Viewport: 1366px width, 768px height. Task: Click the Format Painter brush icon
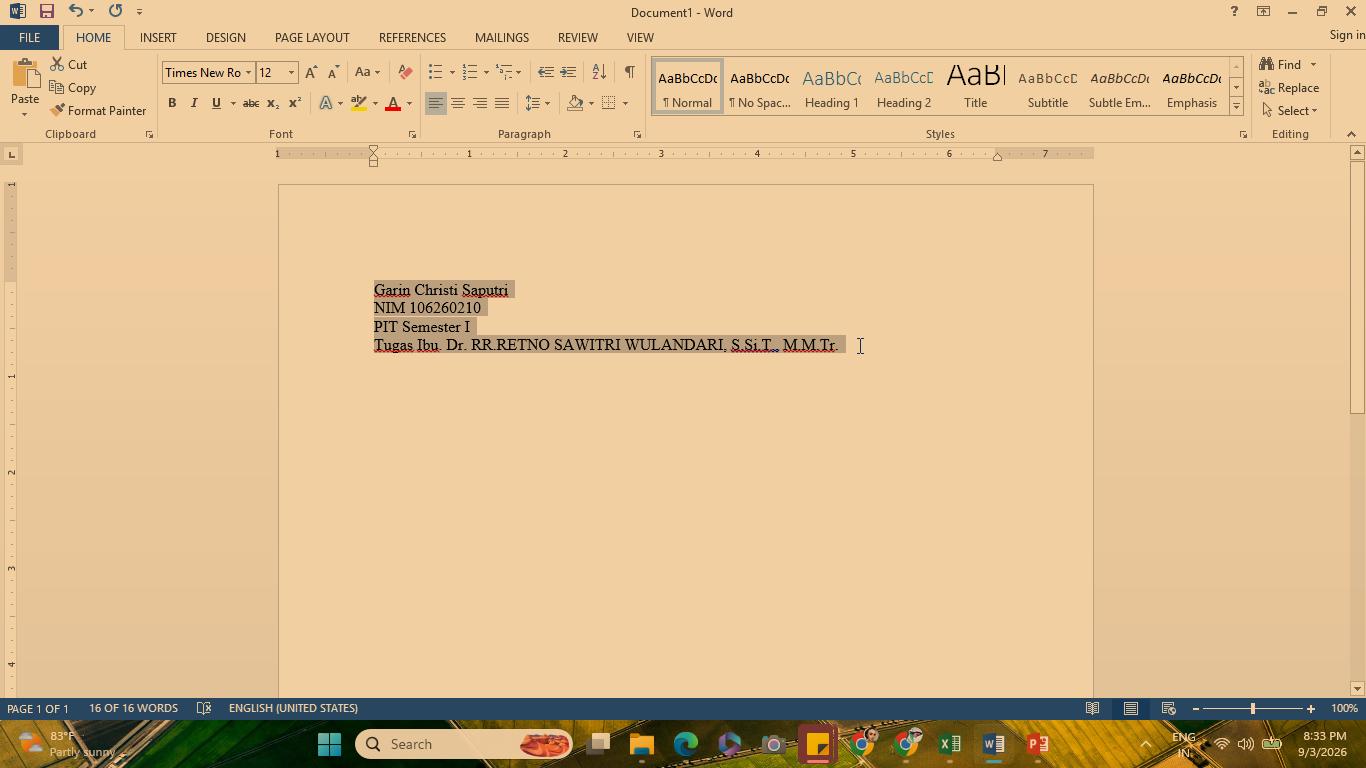57,110
